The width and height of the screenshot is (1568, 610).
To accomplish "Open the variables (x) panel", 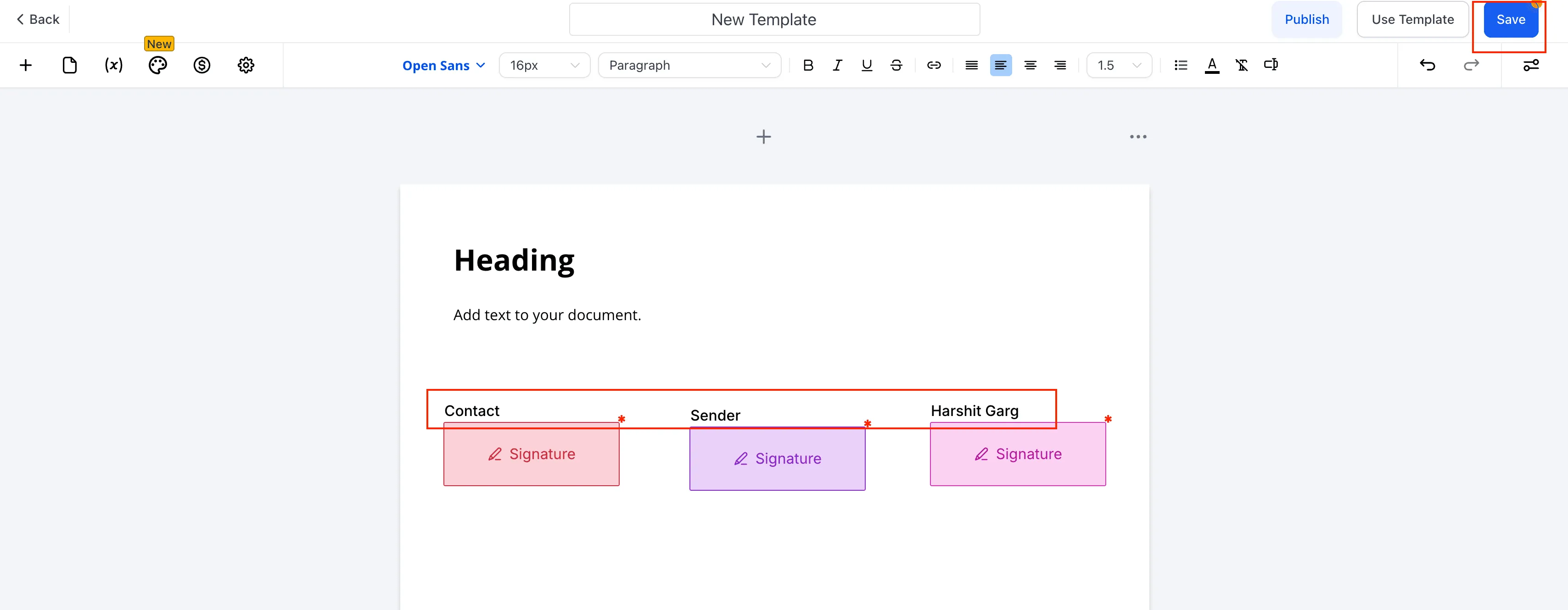I will point(113,65).
